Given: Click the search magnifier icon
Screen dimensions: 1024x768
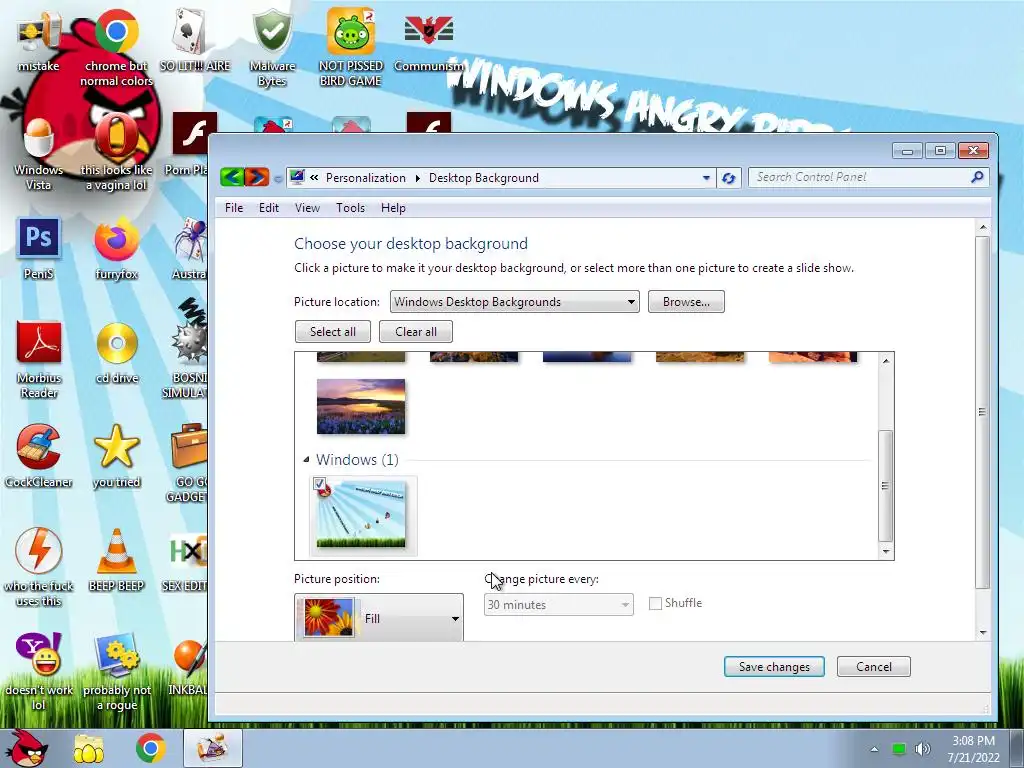Looking at the screenshot, I should [977, 177].
